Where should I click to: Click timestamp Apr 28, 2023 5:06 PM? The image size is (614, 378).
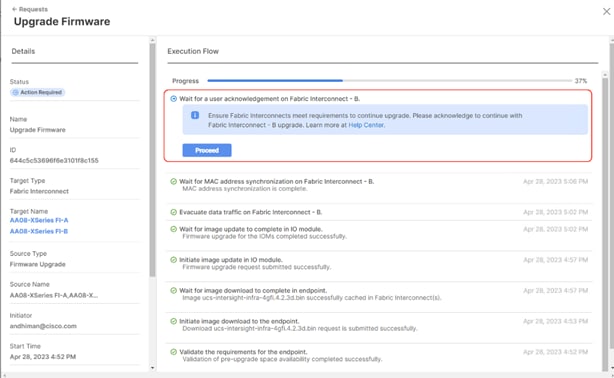tap(555, 181)
